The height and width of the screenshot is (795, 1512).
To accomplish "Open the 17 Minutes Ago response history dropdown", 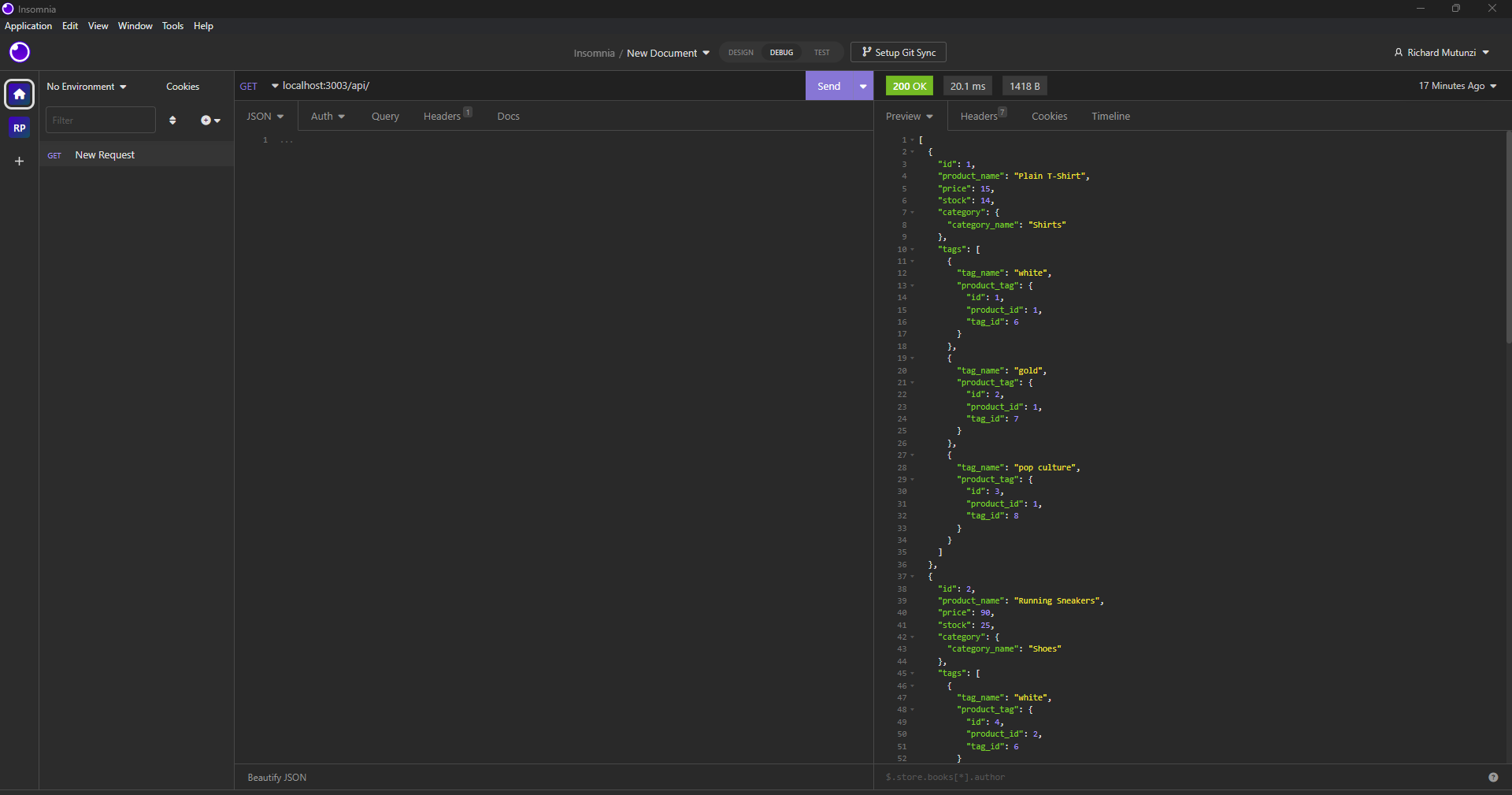I will pos(1456,86).
